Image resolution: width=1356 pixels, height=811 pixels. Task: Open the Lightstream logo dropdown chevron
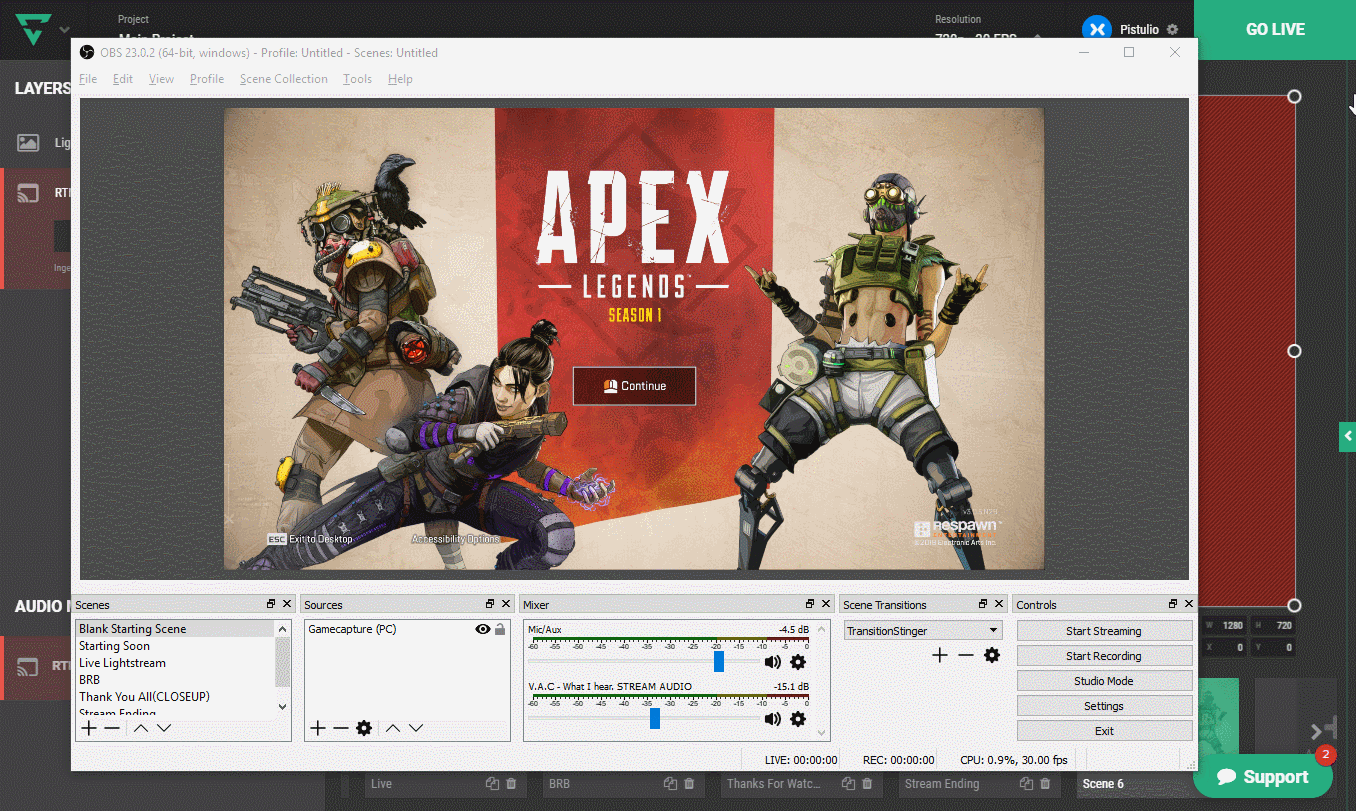tap(65, 30)
